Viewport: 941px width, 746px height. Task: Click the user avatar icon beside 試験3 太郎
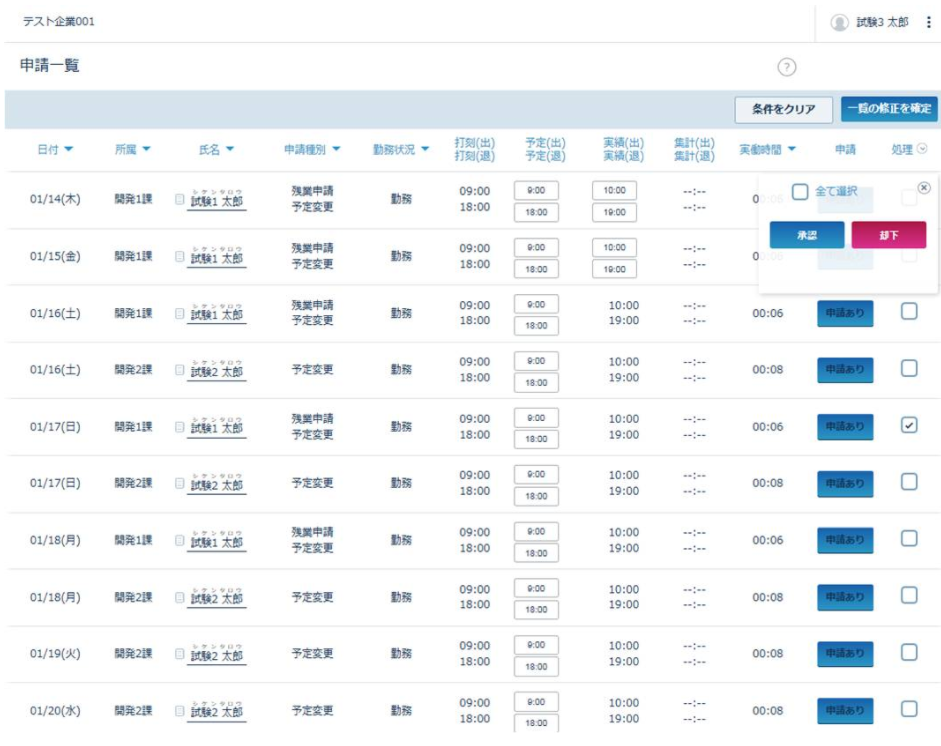[839, 22]
